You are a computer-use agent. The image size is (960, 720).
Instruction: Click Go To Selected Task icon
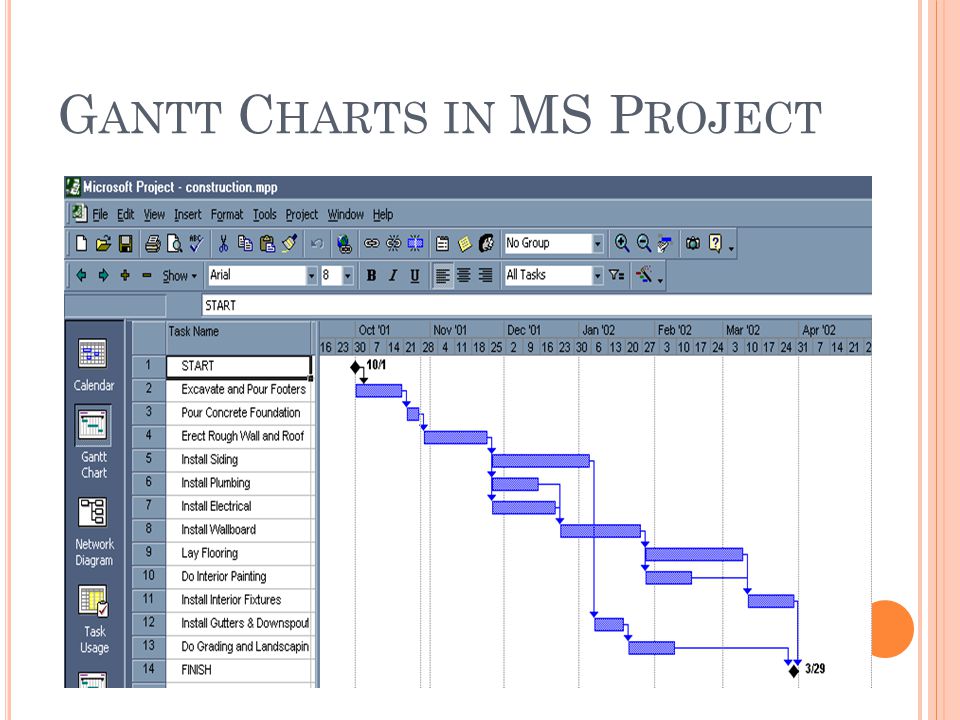point(665,244)
